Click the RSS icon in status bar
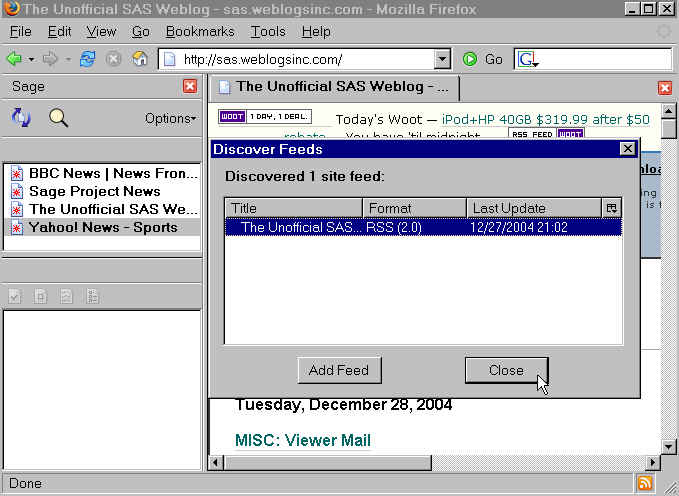Screen dimensions: 679x496 646,484
